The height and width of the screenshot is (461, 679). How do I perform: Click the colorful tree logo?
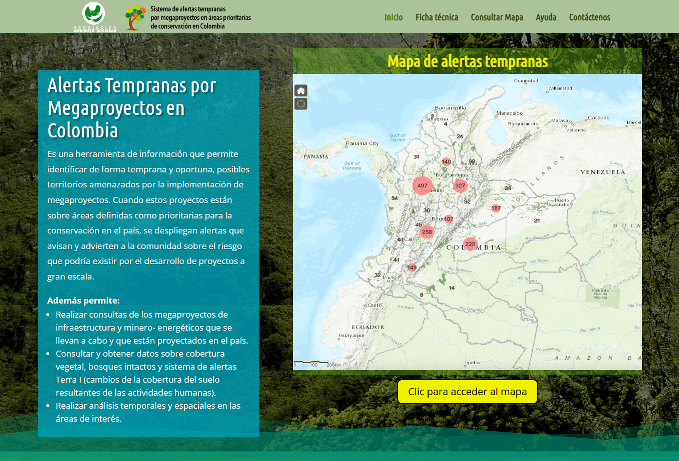(135, 17)
